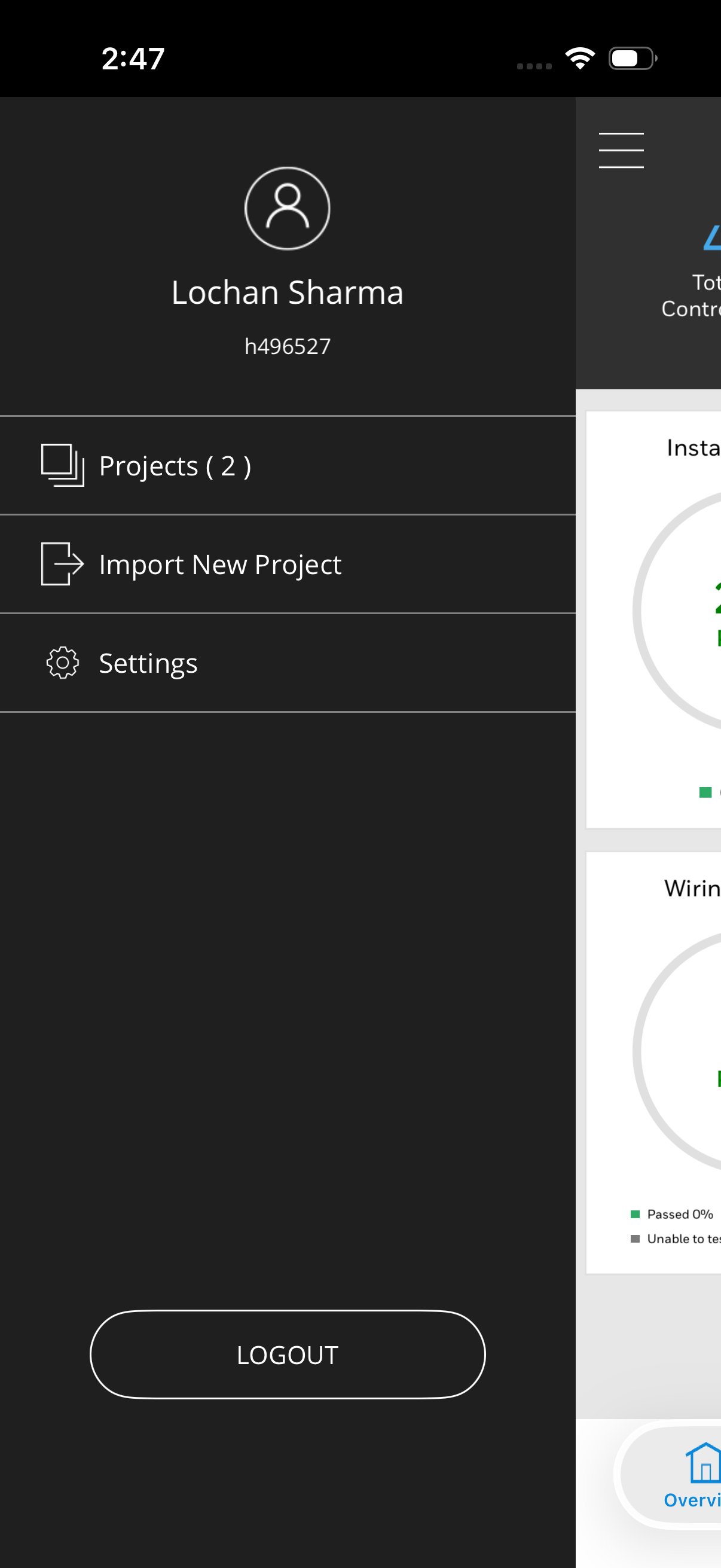Tap the battery indicator icon
This screenshot has width=721, height=1568.
pos(633,59)
